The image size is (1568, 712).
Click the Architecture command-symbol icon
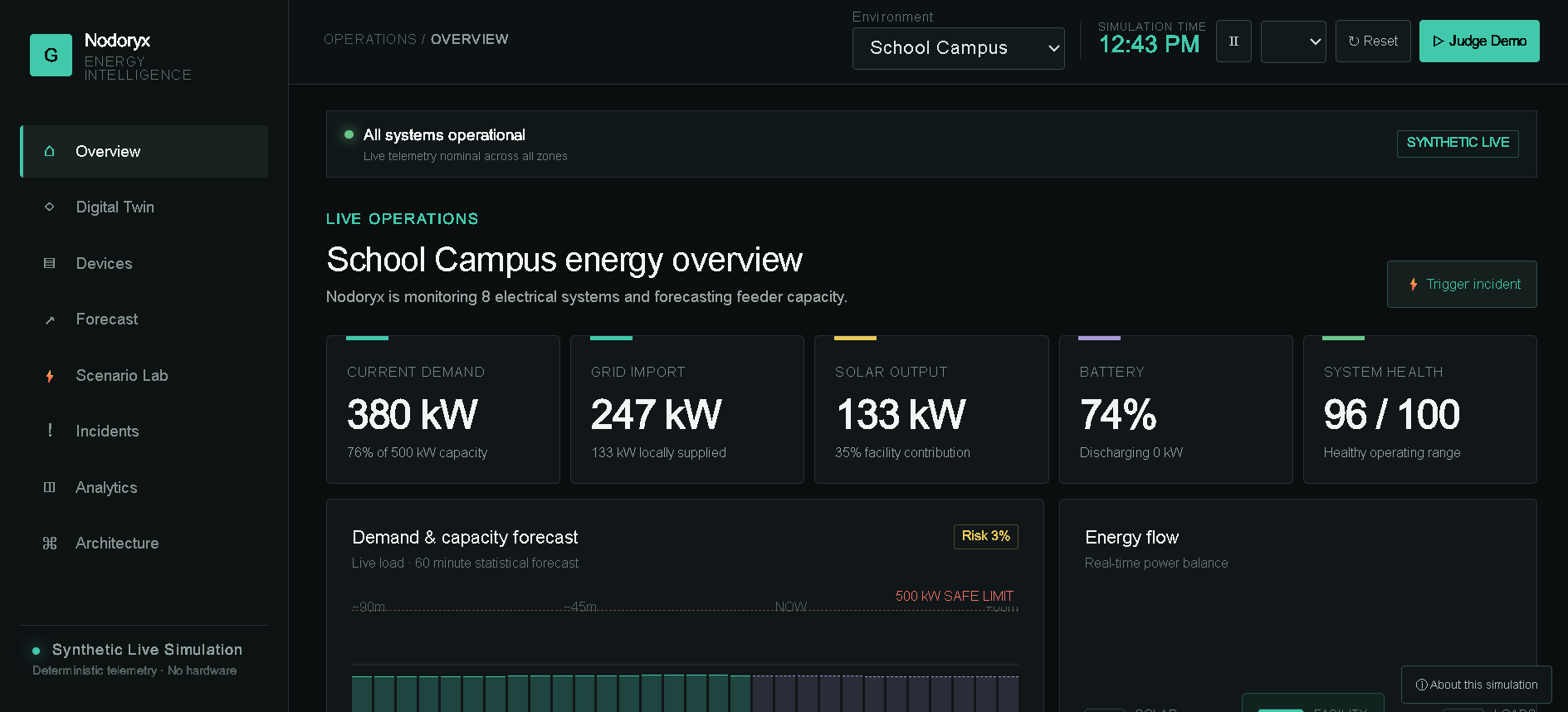50,543
